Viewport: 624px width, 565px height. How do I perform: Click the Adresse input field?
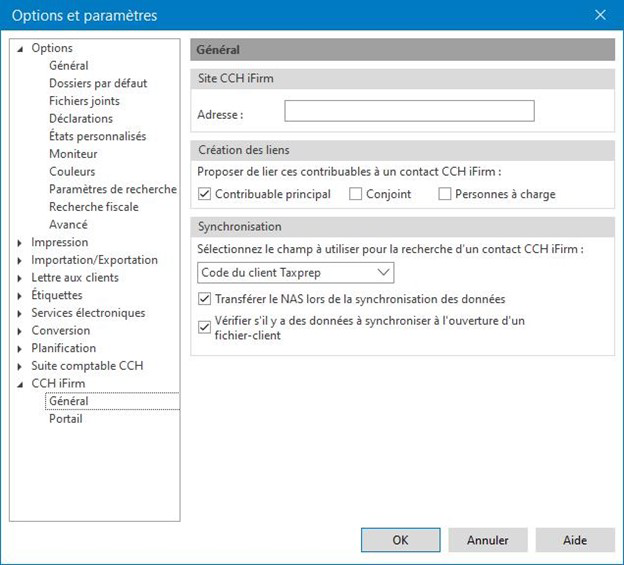coord(409,111)
